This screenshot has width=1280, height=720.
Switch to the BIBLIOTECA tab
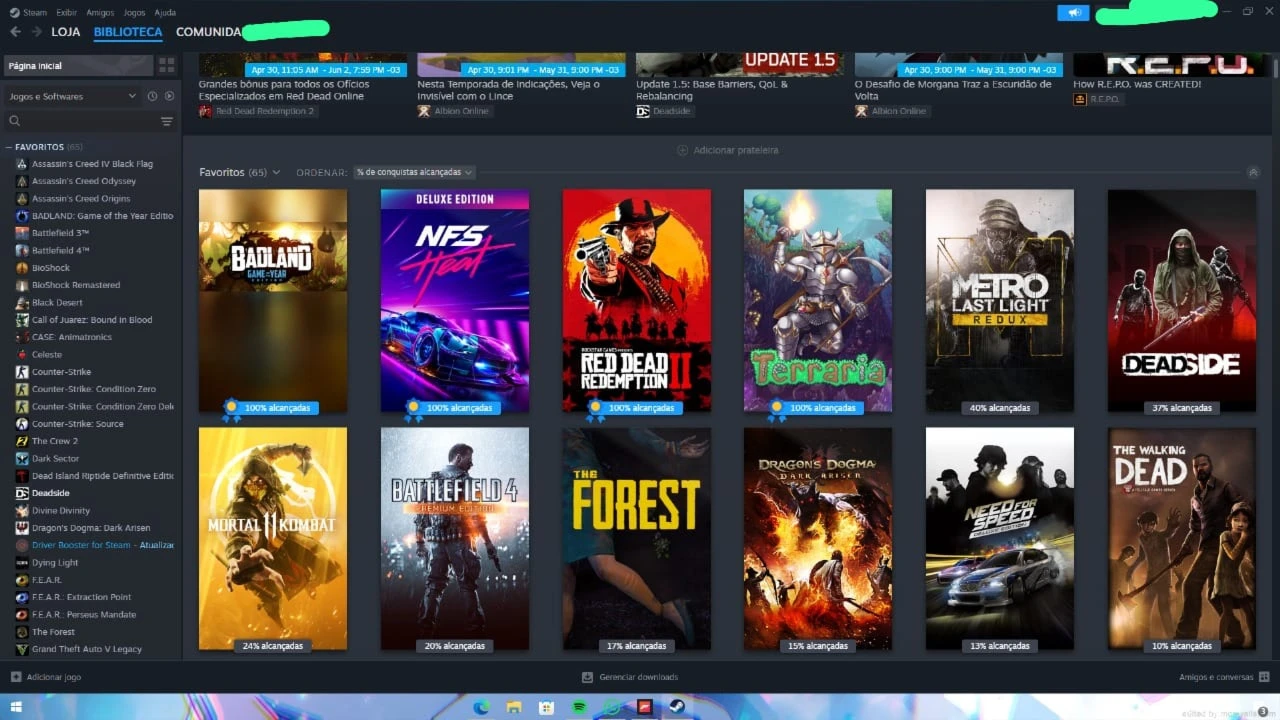pyautogui.click(x=128, y=32)
